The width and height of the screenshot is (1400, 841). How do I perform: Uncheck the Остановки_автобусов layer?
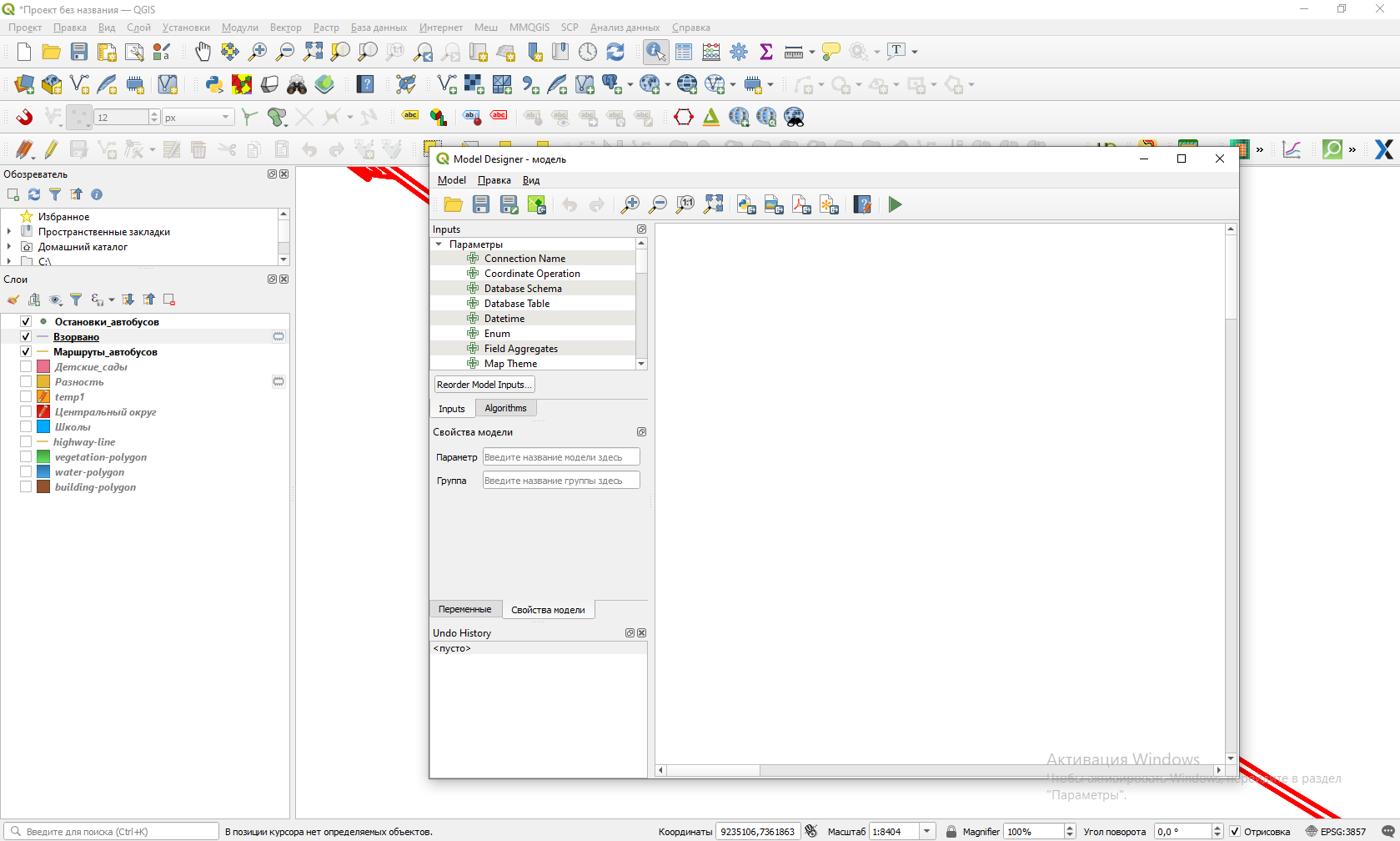26,322
